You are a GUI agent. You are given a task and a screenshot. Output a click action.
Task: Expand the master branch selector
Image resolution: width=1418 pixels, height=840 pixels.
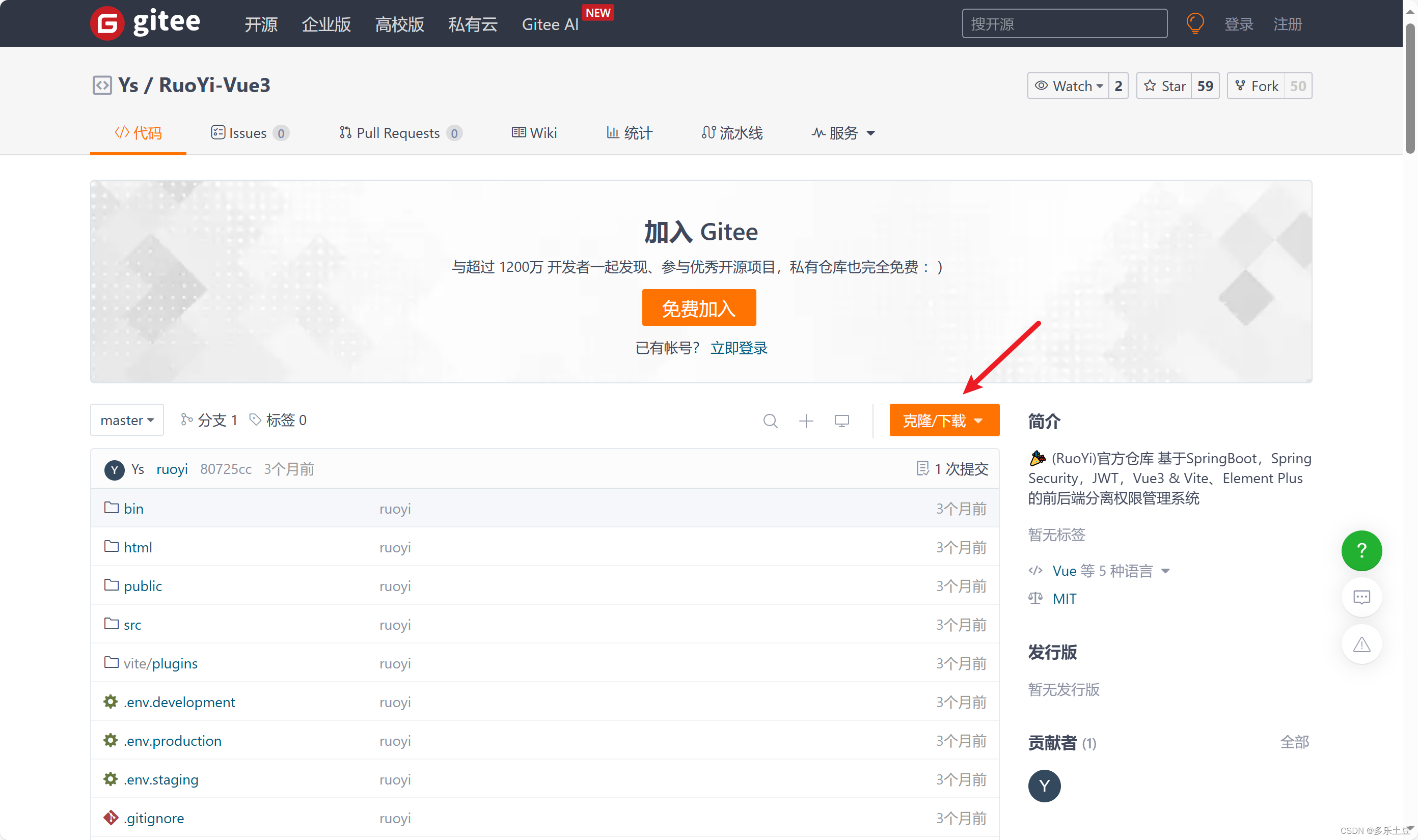(127, 420)
